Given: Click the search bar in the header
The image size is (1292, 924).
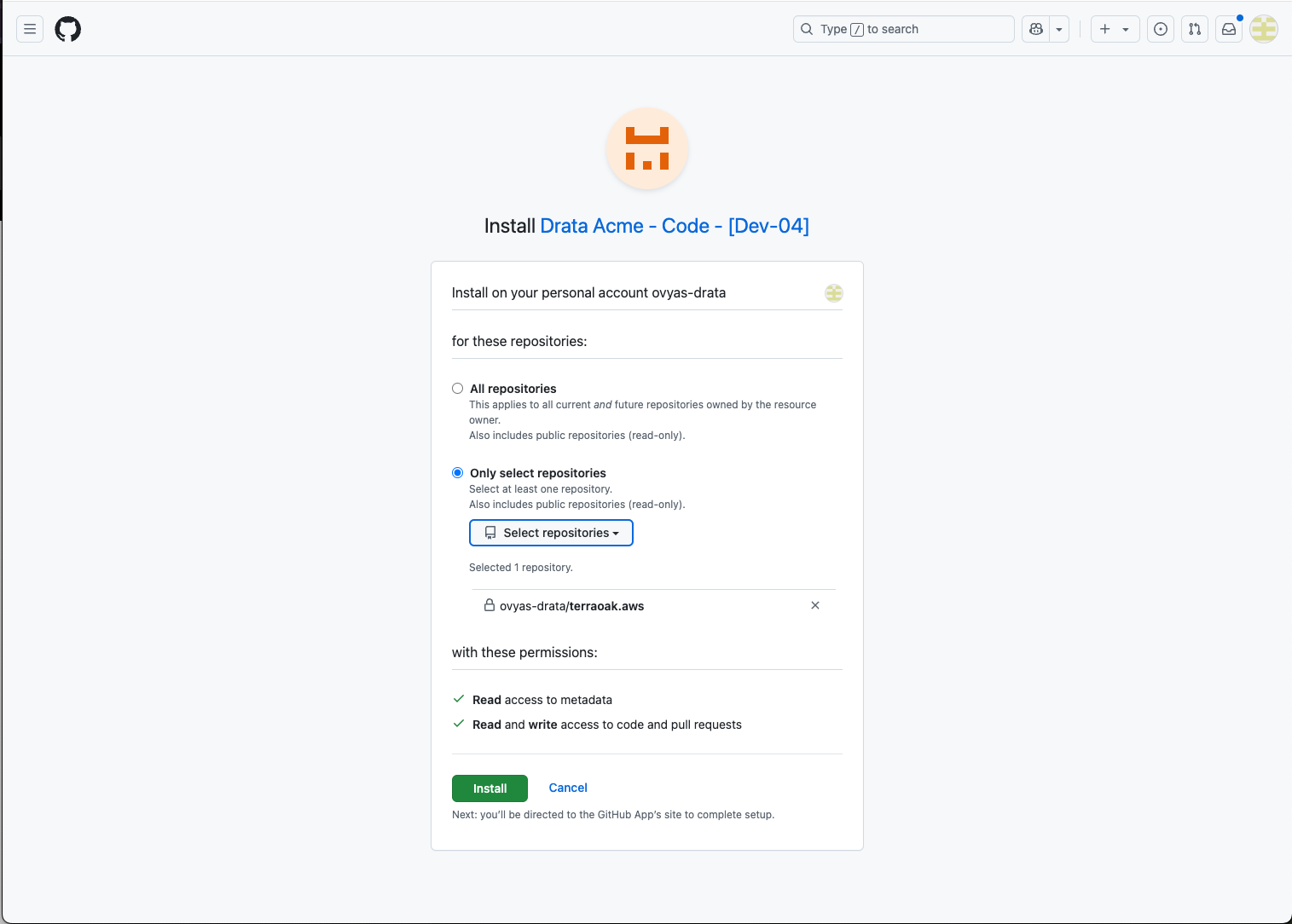Looking at the screenshot, I should pyautogui.click(x=903, y=29).
